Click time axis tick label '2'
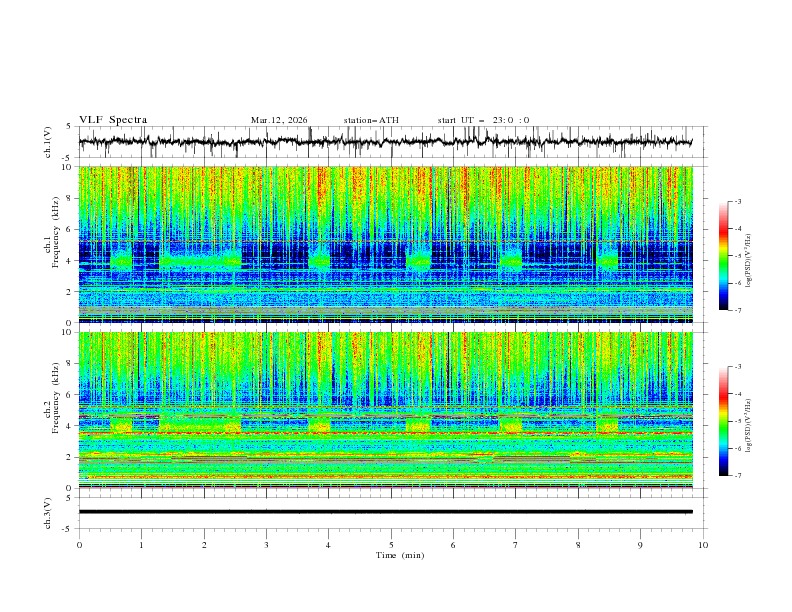Screen dimensions: 792x612 (204, 545)
